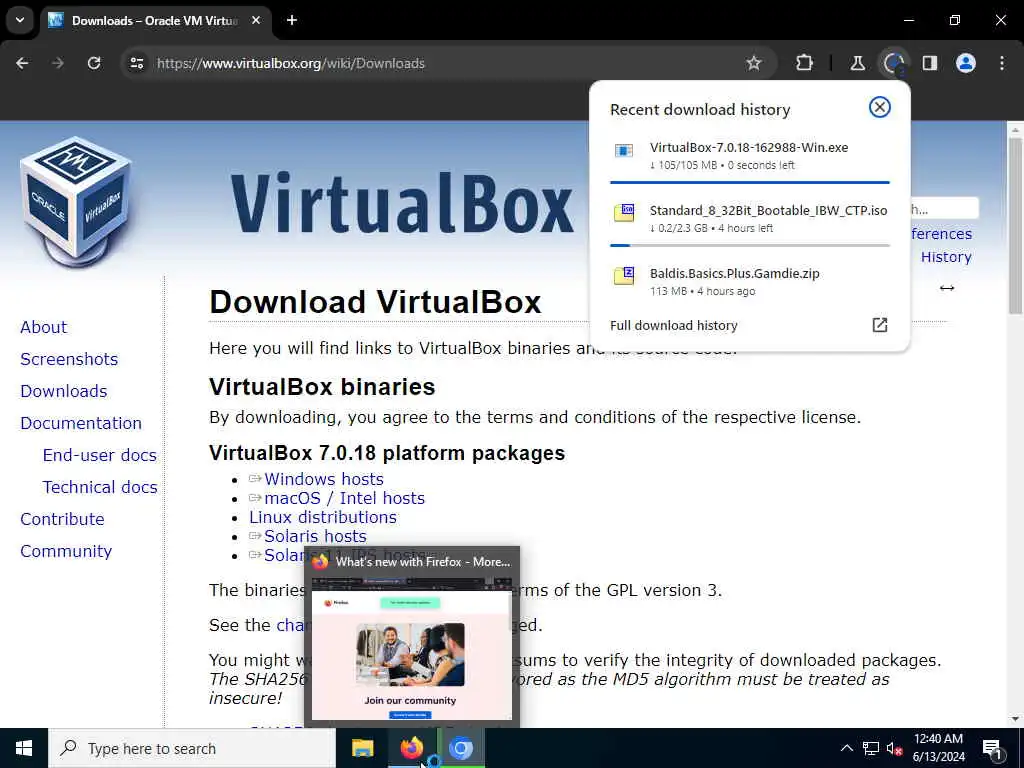
Task: Click the VirtualBox cube logo
Action: (x=75, y=201)
